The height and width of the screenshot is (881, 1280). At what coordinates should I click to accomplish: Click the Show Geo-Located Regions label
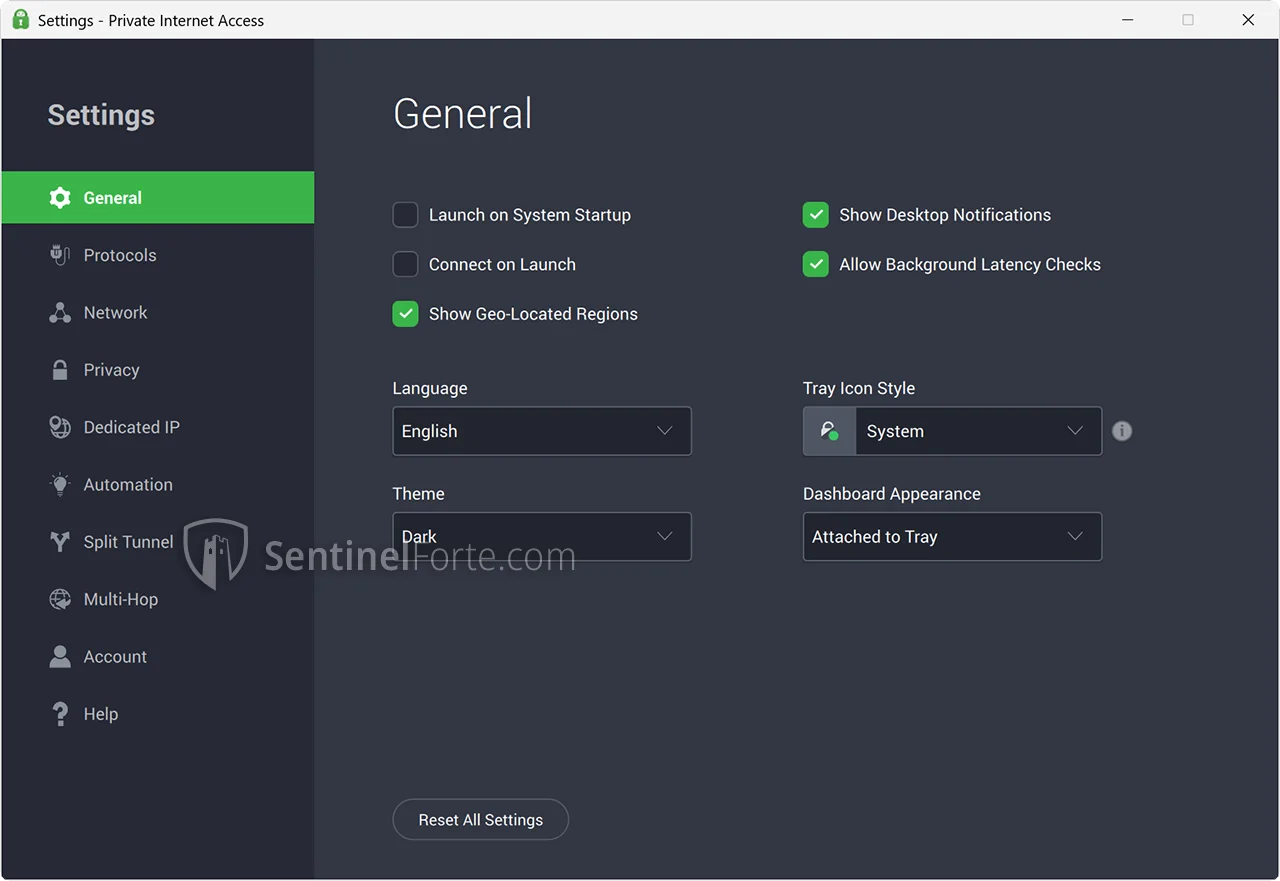533,314
